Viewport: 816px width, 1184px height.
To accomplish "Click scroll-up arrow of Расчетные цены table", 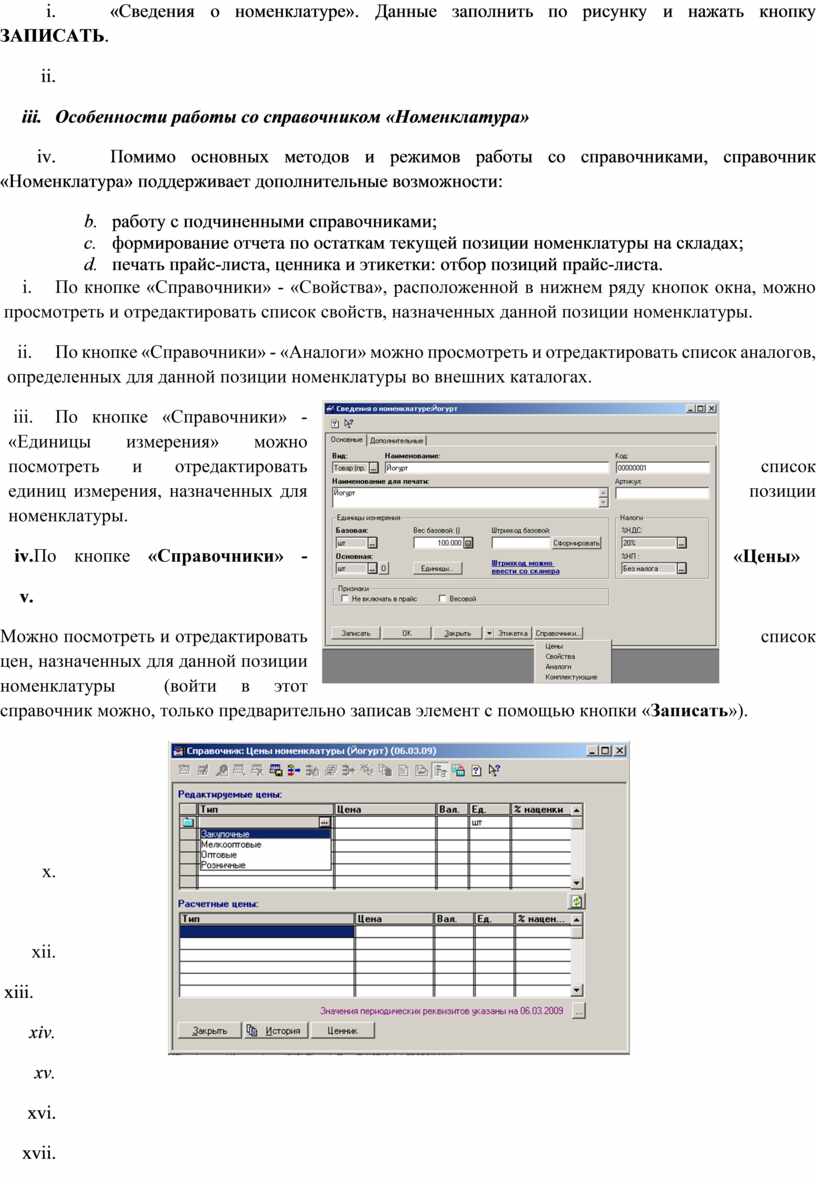I will (577, 919).
